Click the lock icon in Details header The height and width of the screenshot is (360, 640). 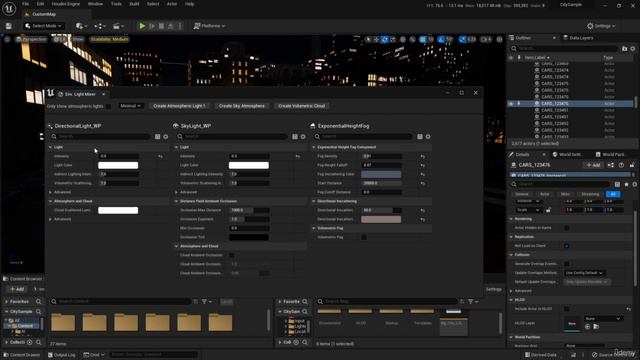[x=632, y=165]
